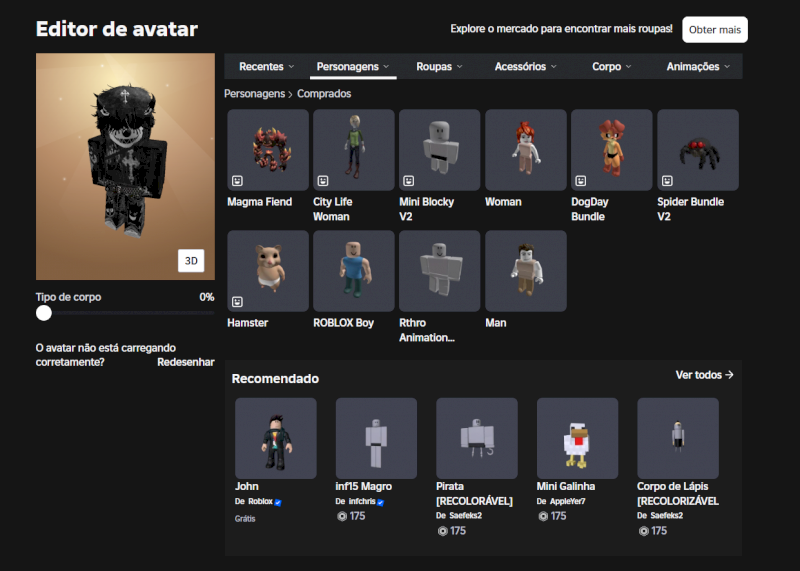Pick the Mini Blocky V2 character

pyautogui.click(x=439, y=150)
